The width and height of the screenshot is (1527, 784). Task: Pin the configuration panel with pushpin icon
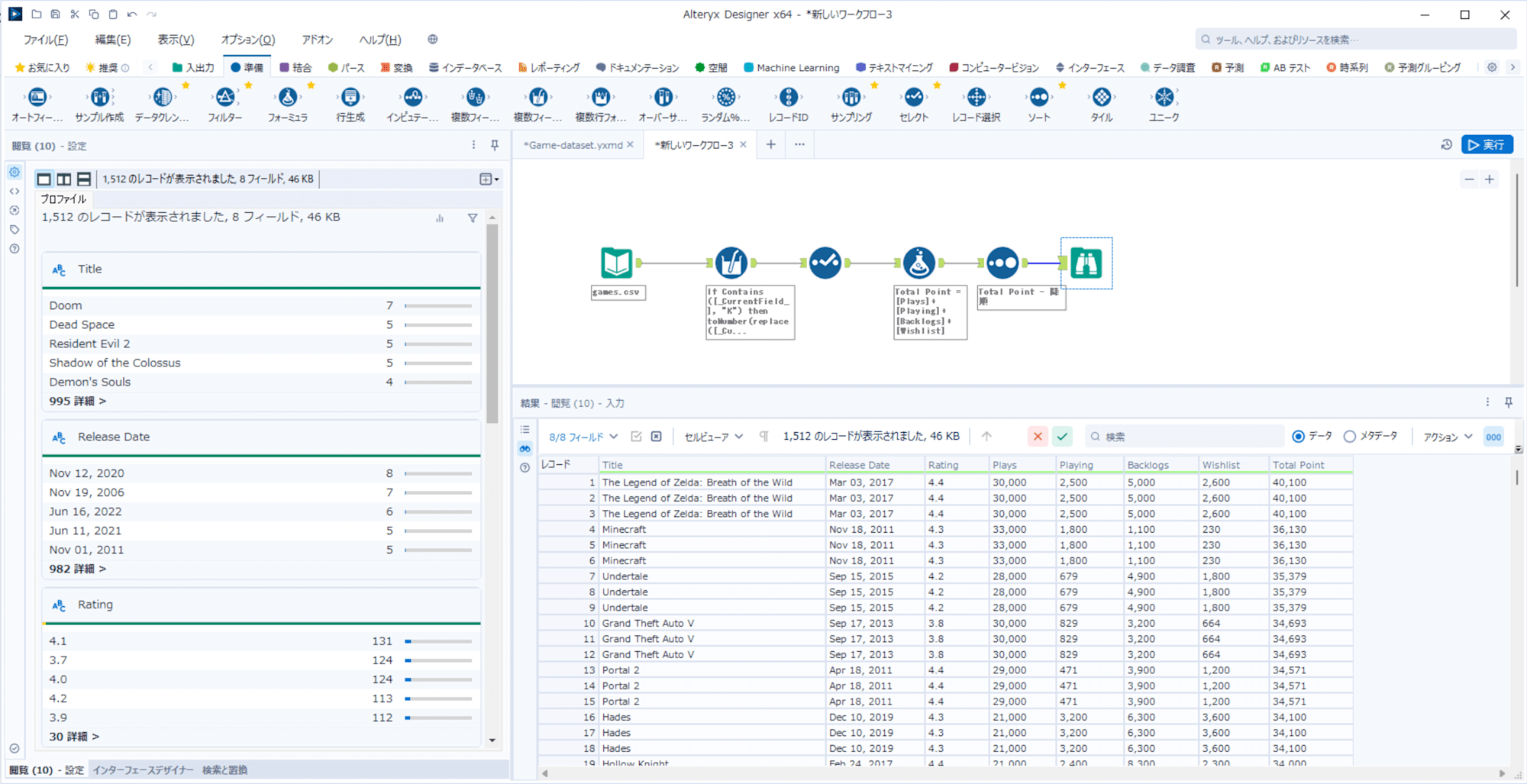click(495, 145)
